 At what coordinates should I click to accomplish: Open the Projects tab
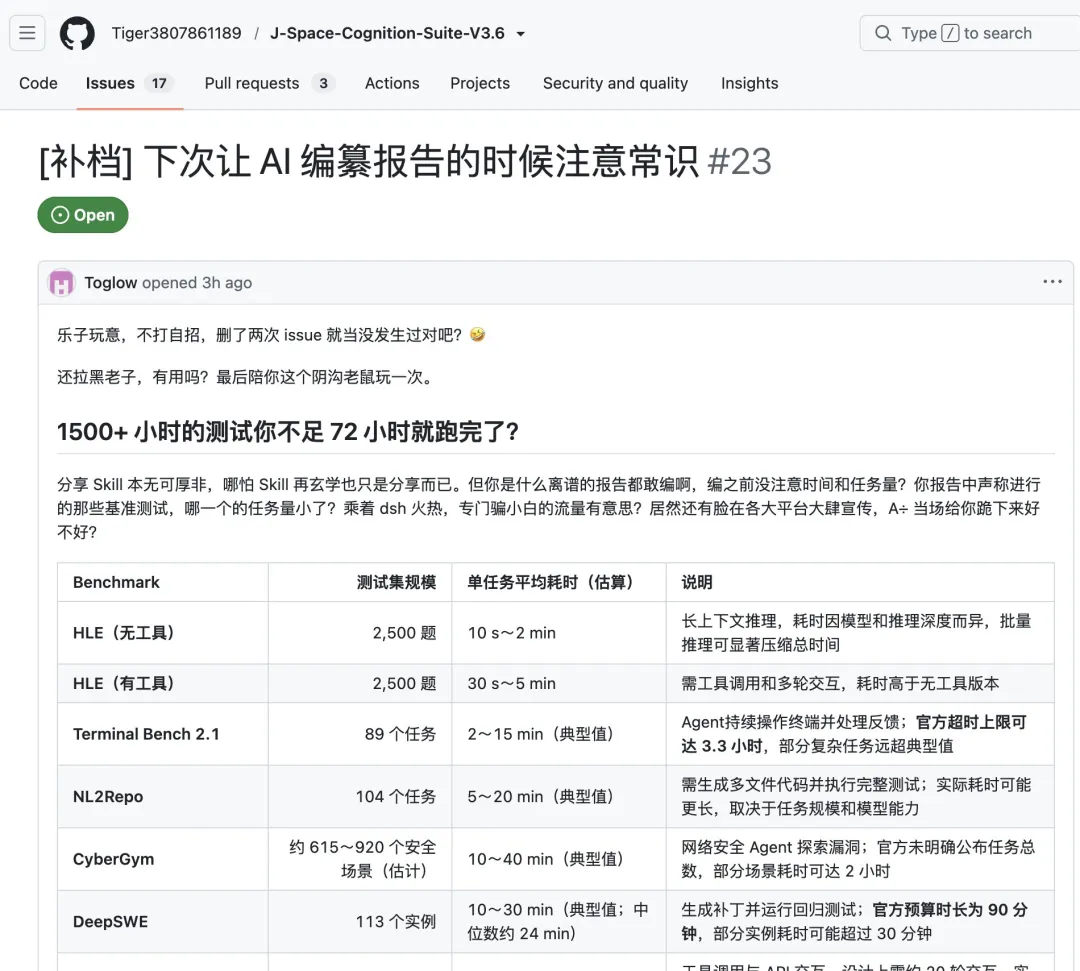[480, 83]
